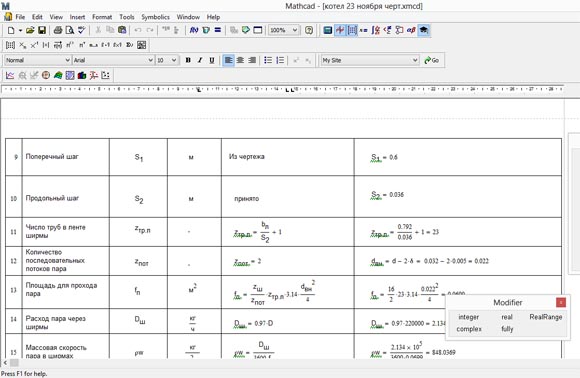The width and height of the screenshot is (580, 378).
Task: Save the worksheet with the floppy icon
Action: point(42,30)
